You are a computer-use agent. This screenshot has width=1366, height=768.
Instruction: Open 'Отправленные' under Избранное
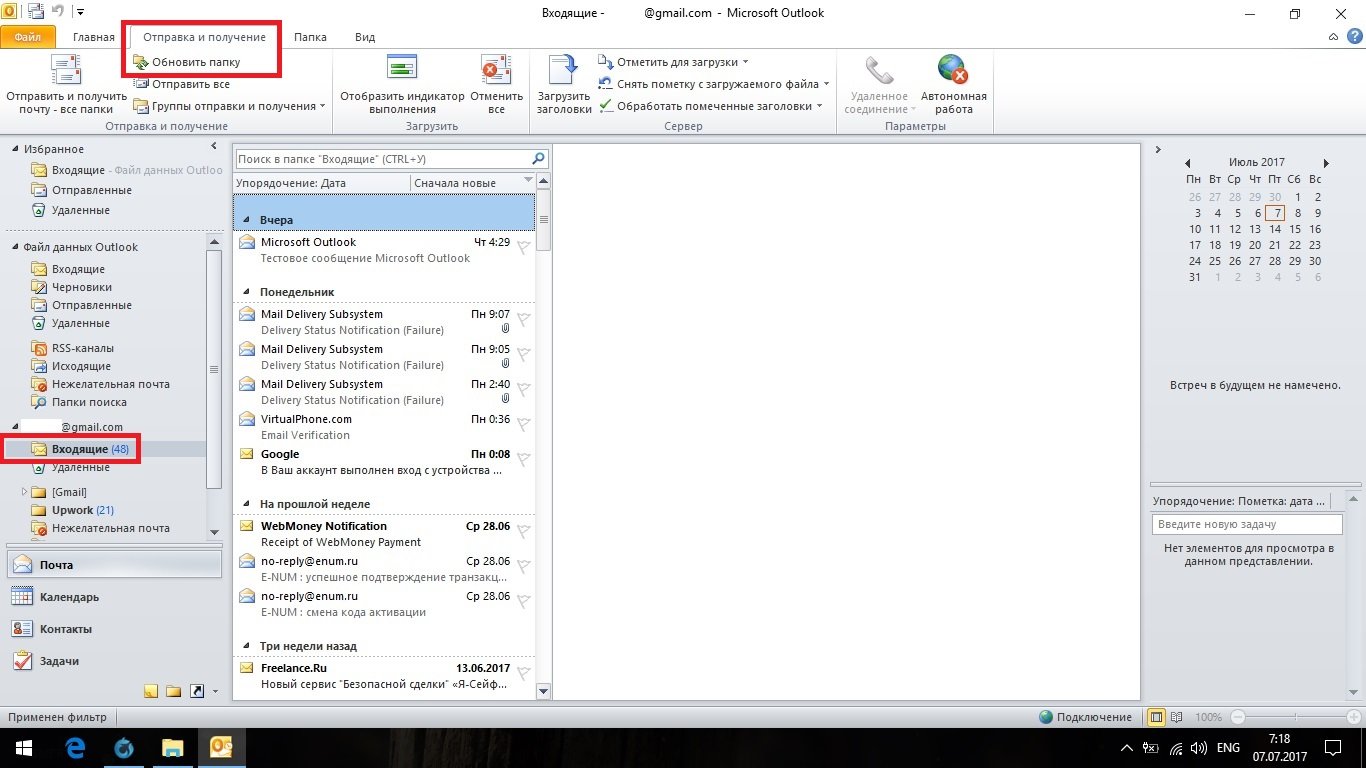pyautogui.click(x=92, y=190)
